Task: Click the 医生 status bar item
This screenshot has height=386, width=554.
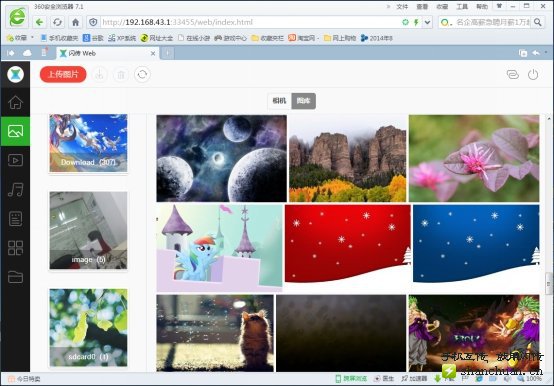Action: (384, 379)
